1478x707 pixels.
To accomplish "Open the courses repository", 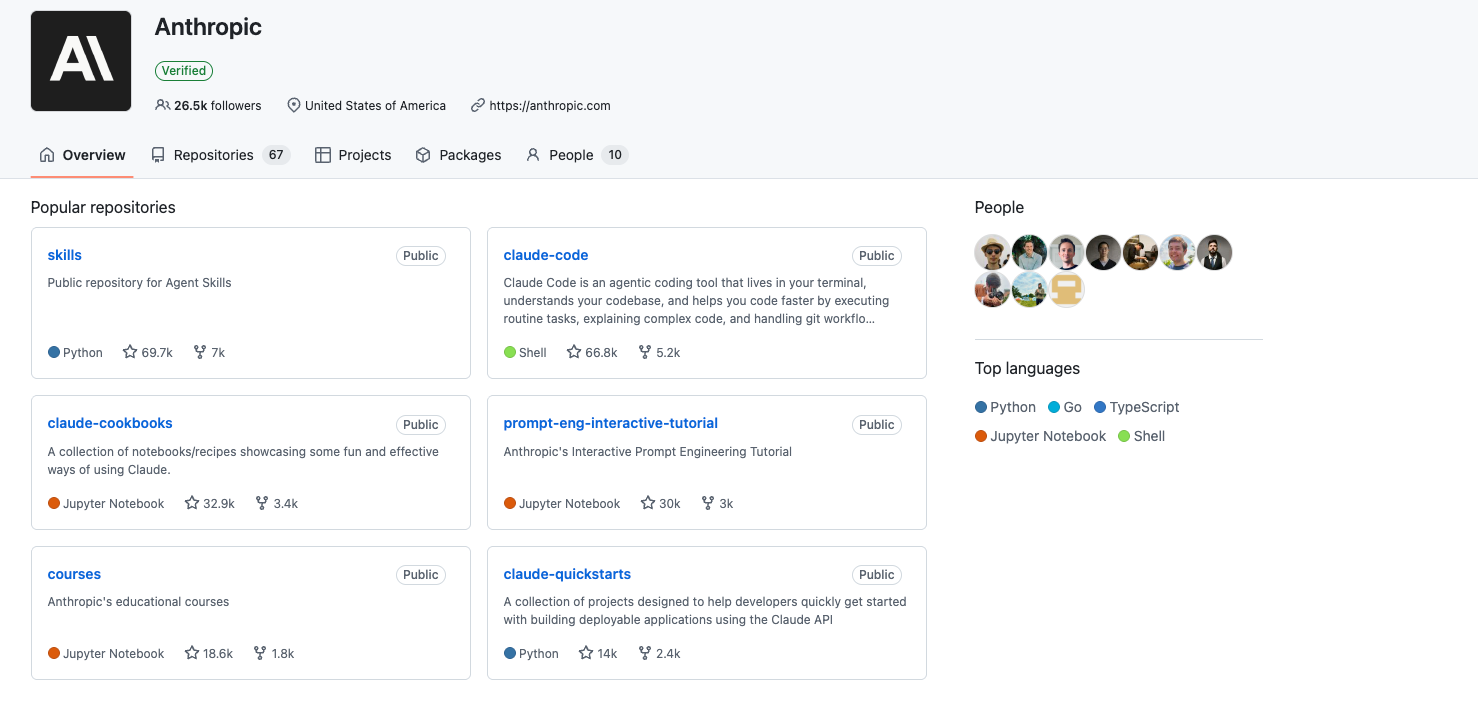I will pyautogui.click(x=74, y=574).
